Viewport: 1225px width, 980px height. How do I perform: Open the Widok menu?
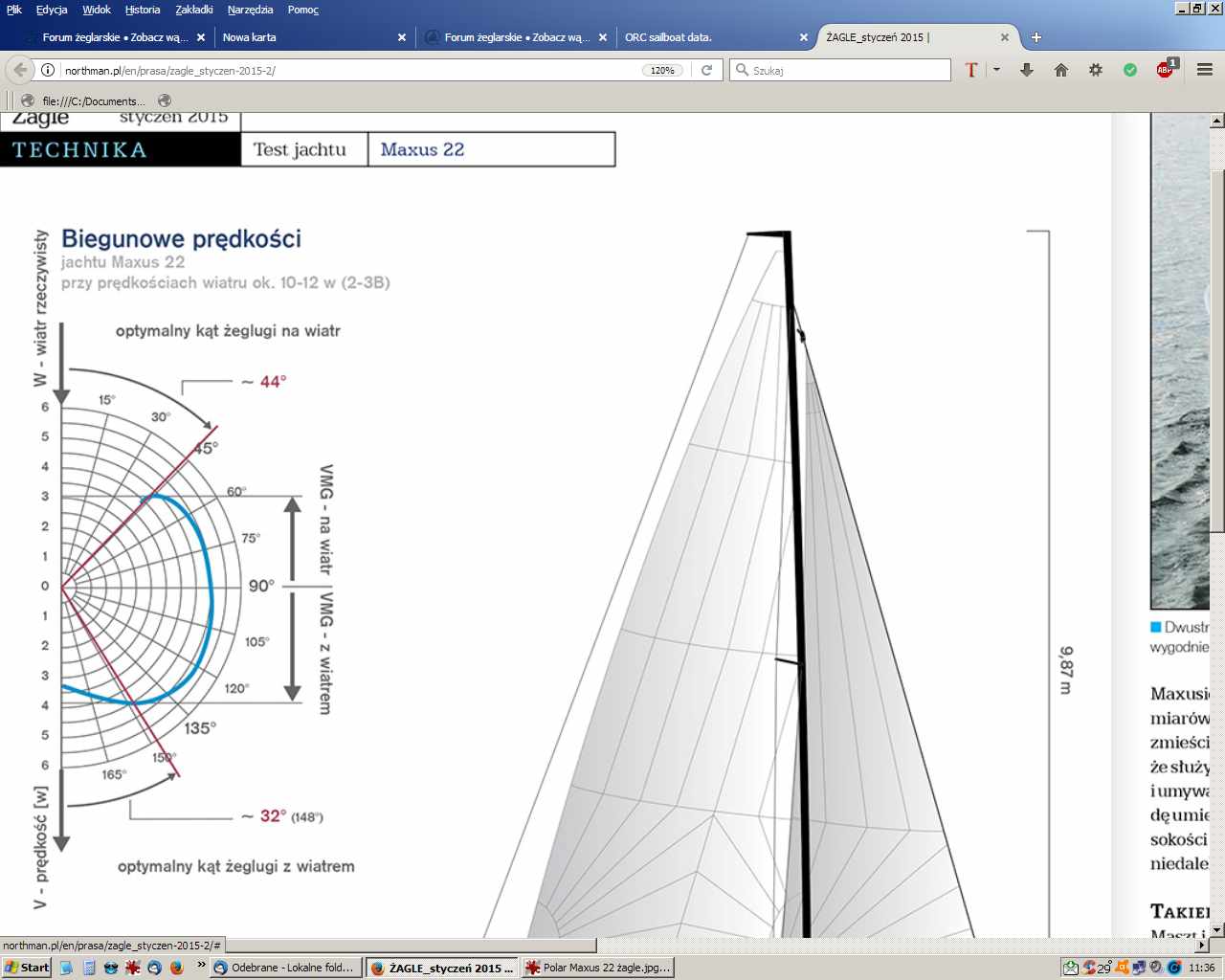(97, 10)
